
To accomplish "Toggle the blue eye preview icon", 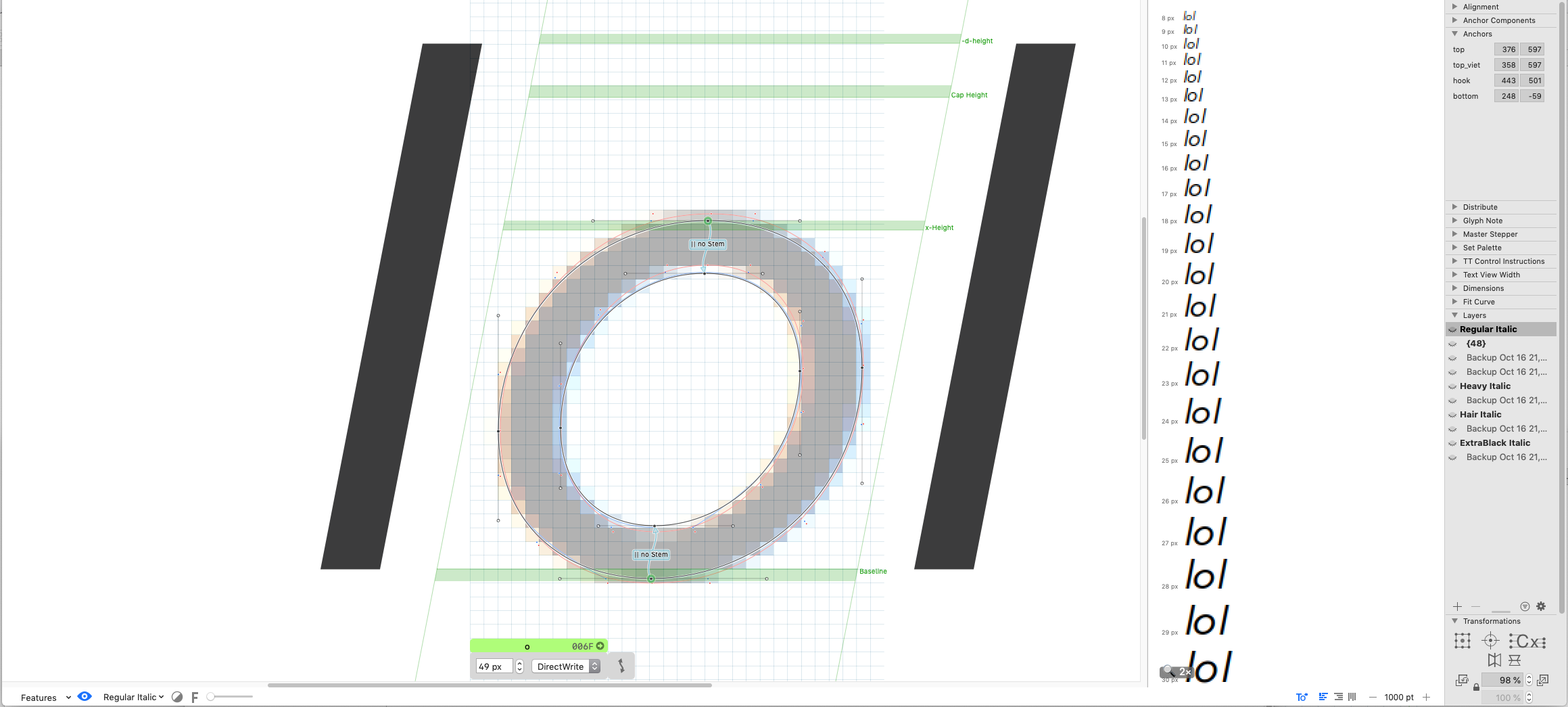I will point(85,697).
